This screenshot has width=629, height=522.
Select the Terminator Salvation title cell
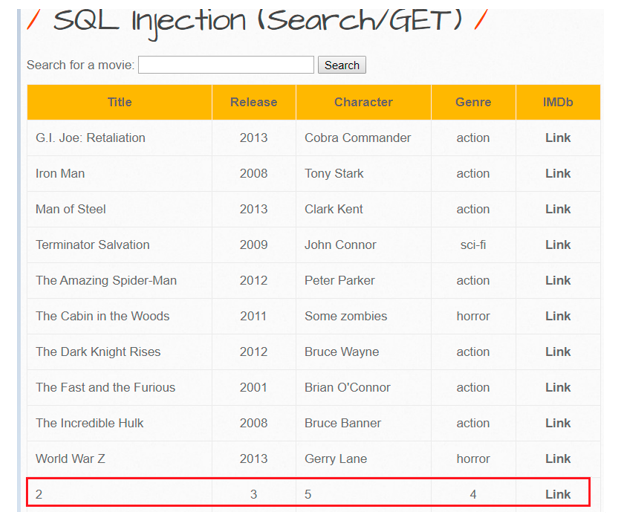coord(92,245)
